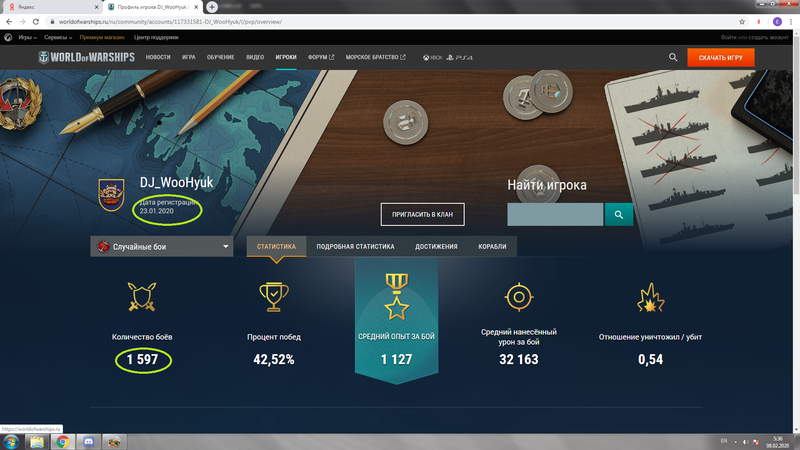Open the Центр поддержки link
800x450 pixels.
coord(156,37)
